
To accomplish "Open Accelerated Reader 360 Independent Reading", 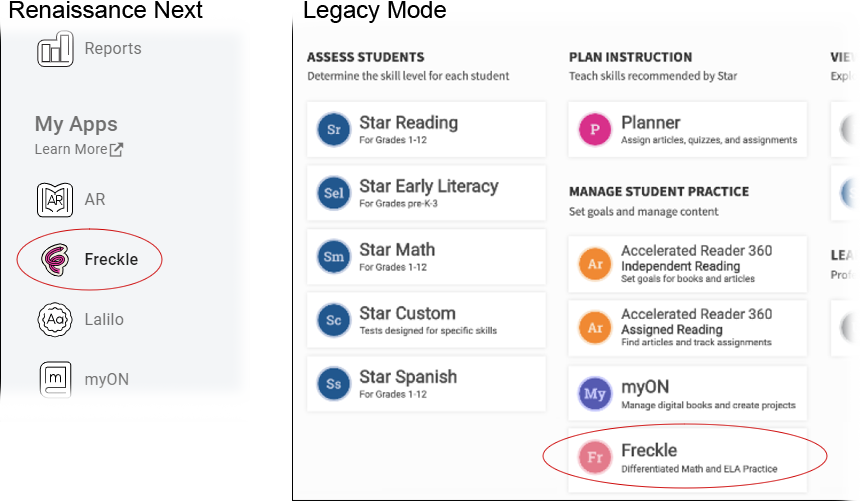I will coord(687,264).
